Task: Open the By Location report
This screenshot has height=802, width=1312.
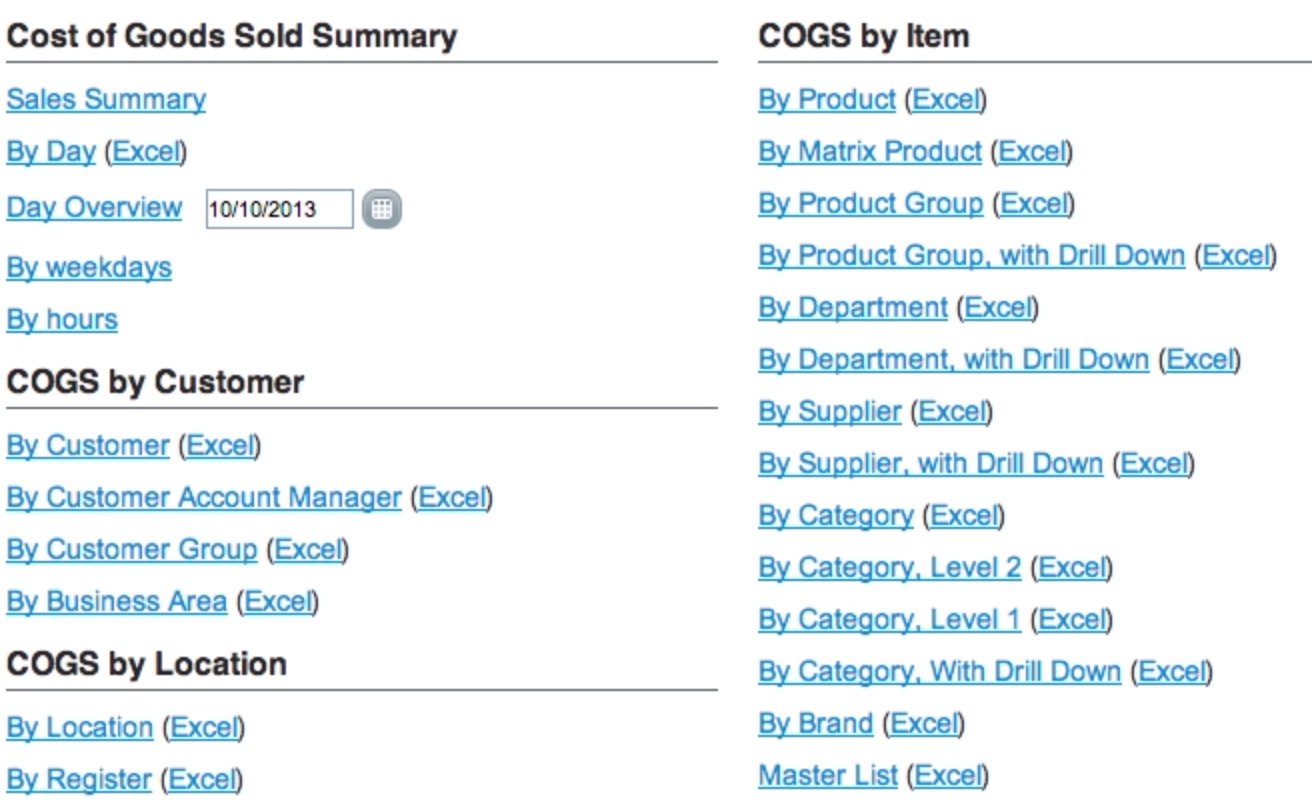Action: [x=80, y=727]
